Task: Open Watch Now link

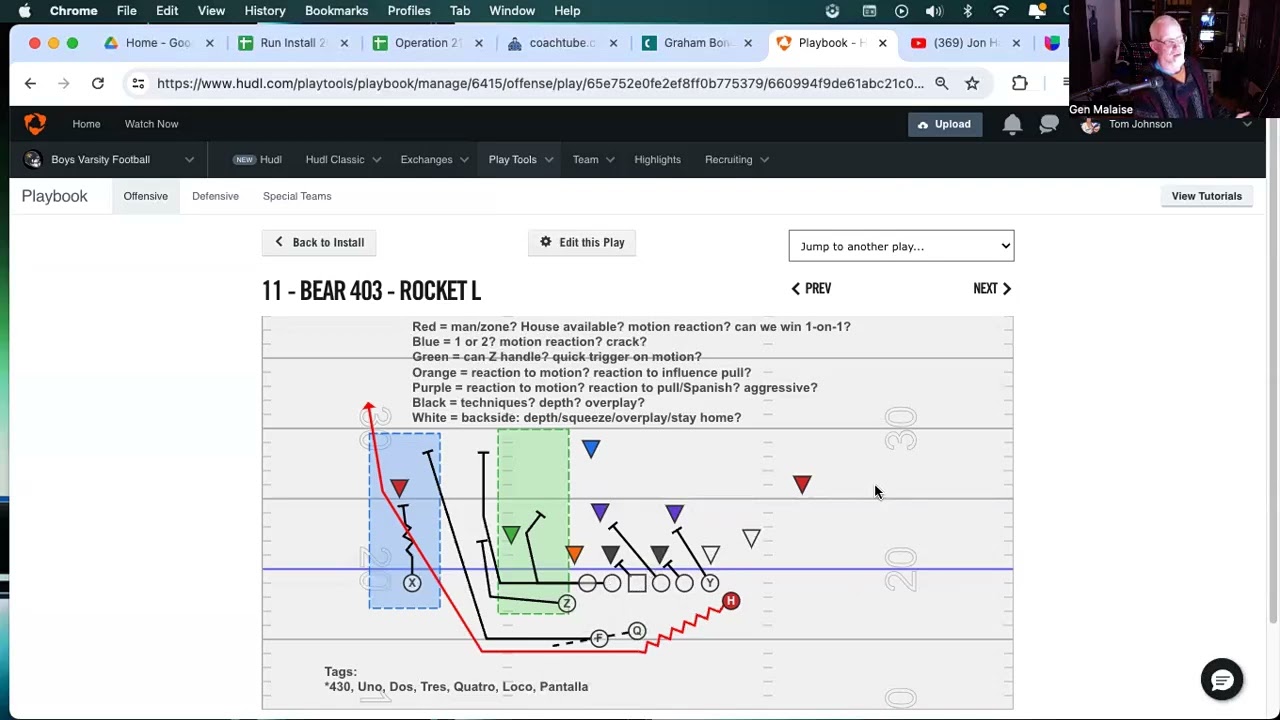Action: click(151, 124)
